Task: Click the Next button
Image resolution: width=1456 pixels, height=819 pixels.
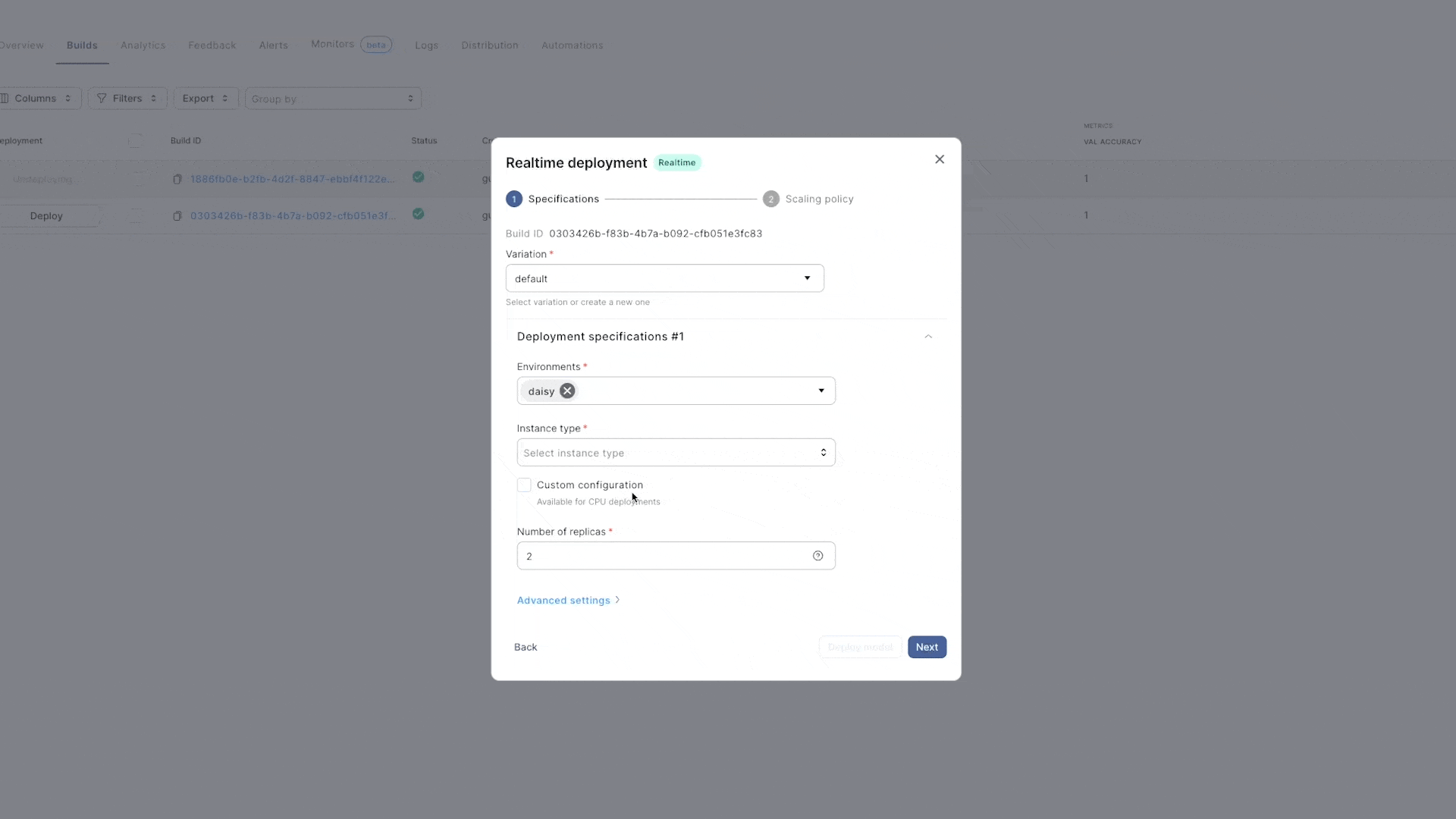Action: coord(927,647)
